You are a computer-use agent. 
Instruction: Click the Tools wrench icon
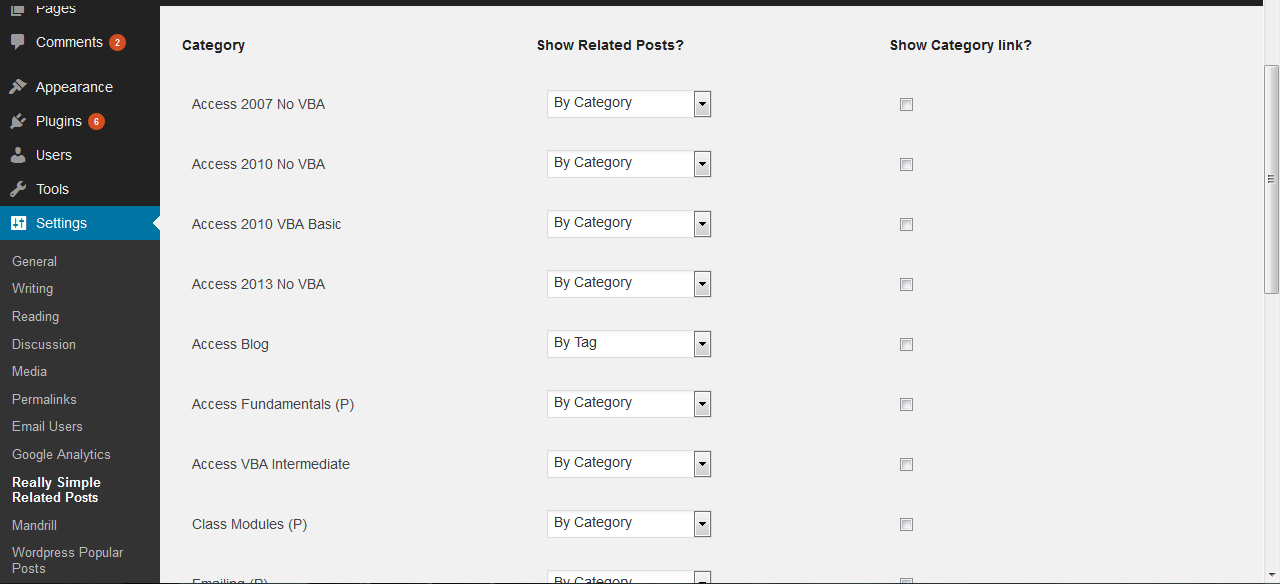tap(18, 189)
